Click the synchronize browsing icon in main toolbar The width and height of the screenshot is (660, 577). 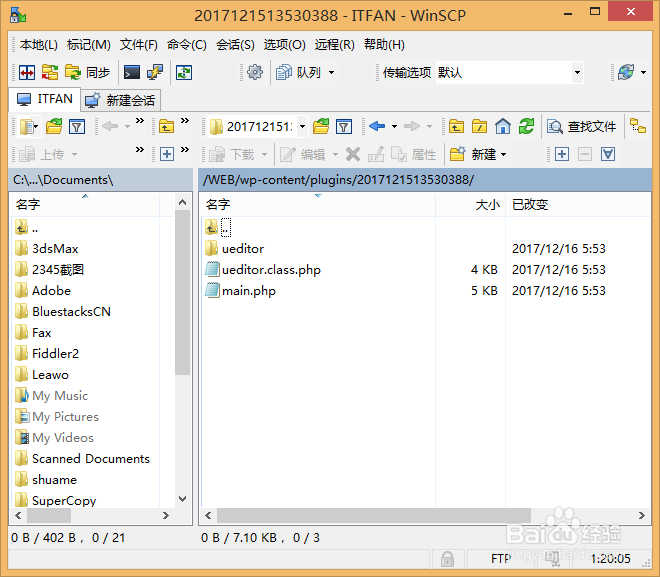50,72
